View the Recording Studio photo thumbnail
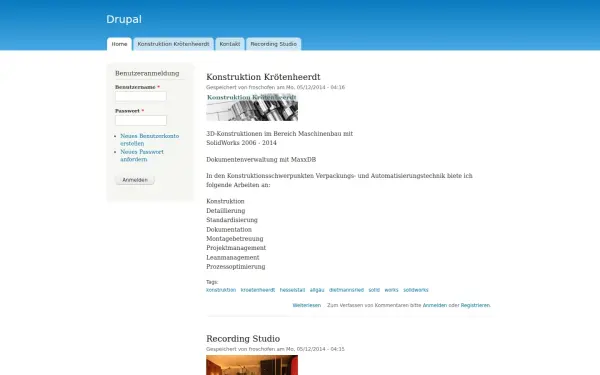This screenshot has width=600, height=375. click(252, 365)
